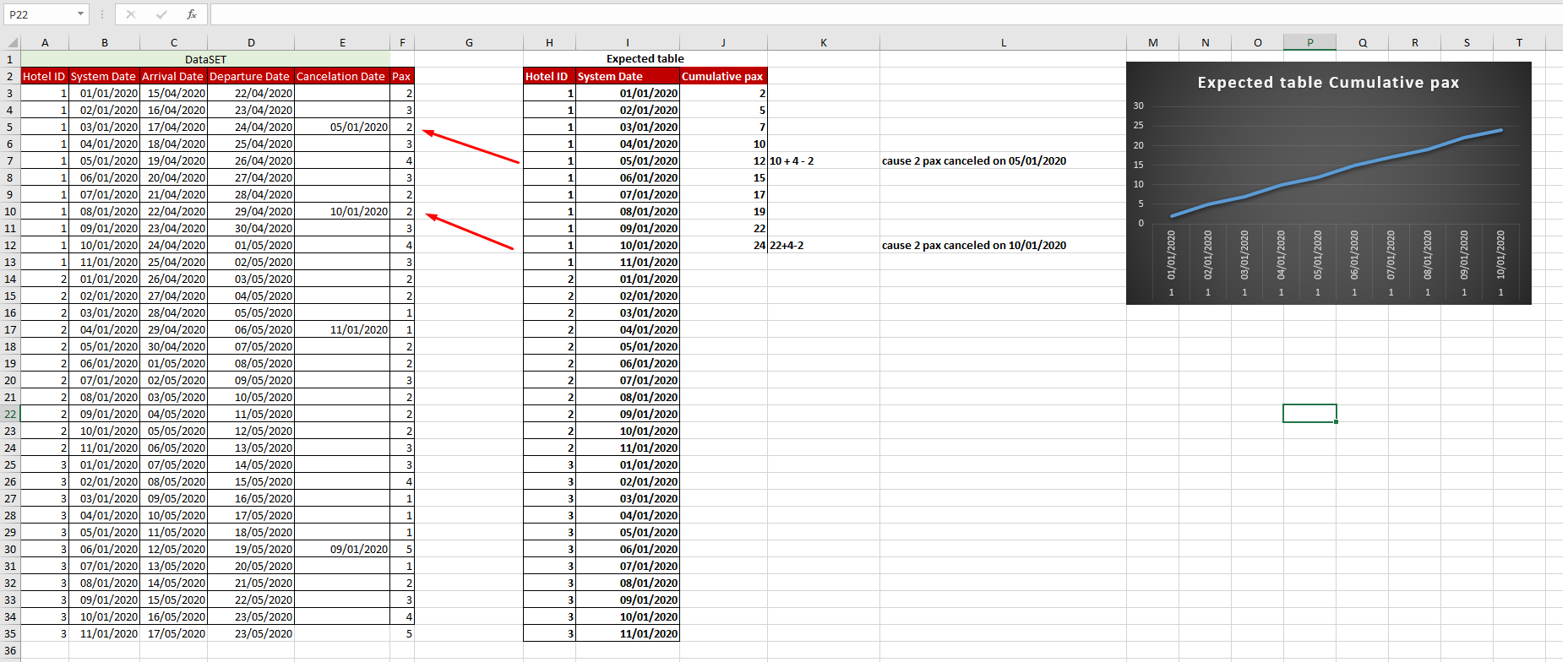Click the DataSET merged title cell

tap(205, 59)
